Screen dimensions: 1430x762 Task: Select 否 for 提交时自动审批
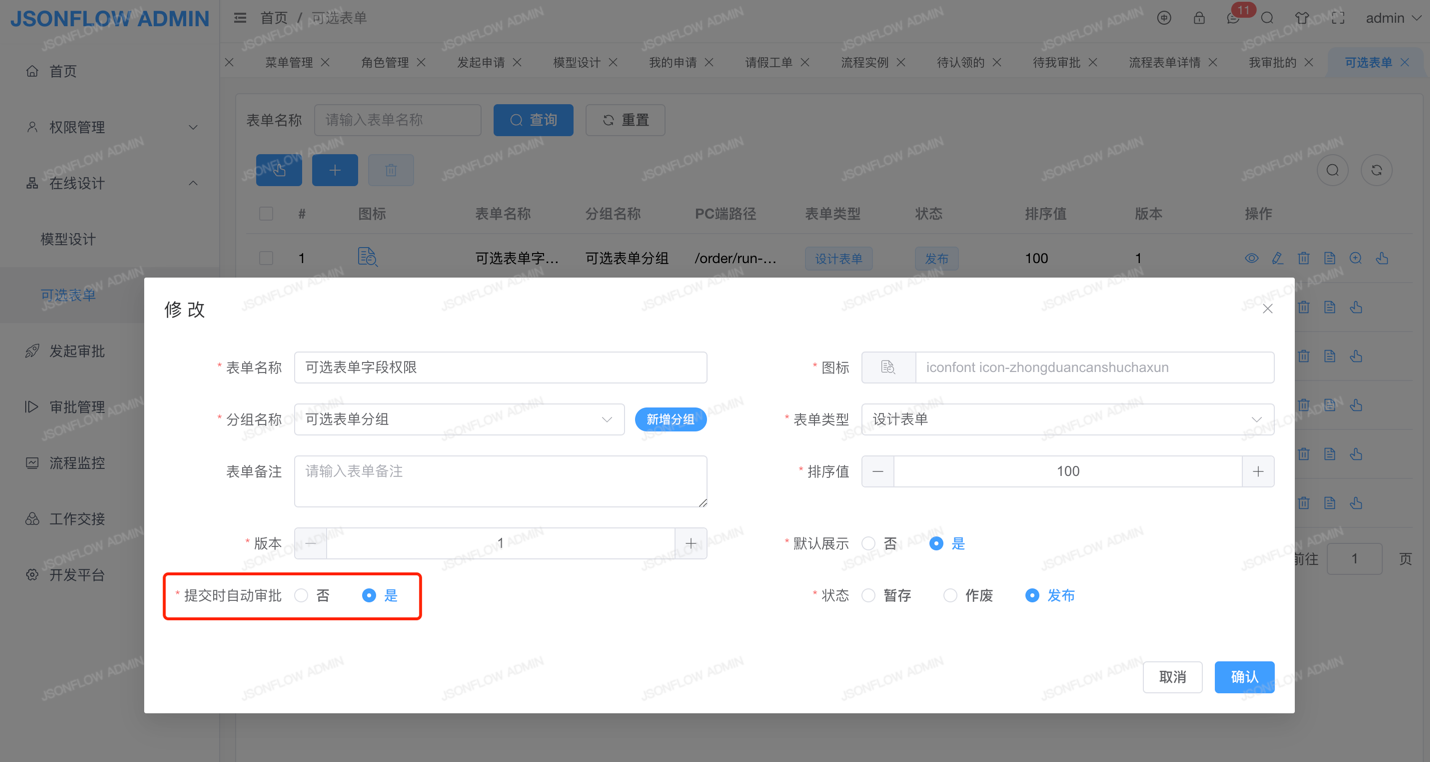pyautogui.click(x=302, y=595)
